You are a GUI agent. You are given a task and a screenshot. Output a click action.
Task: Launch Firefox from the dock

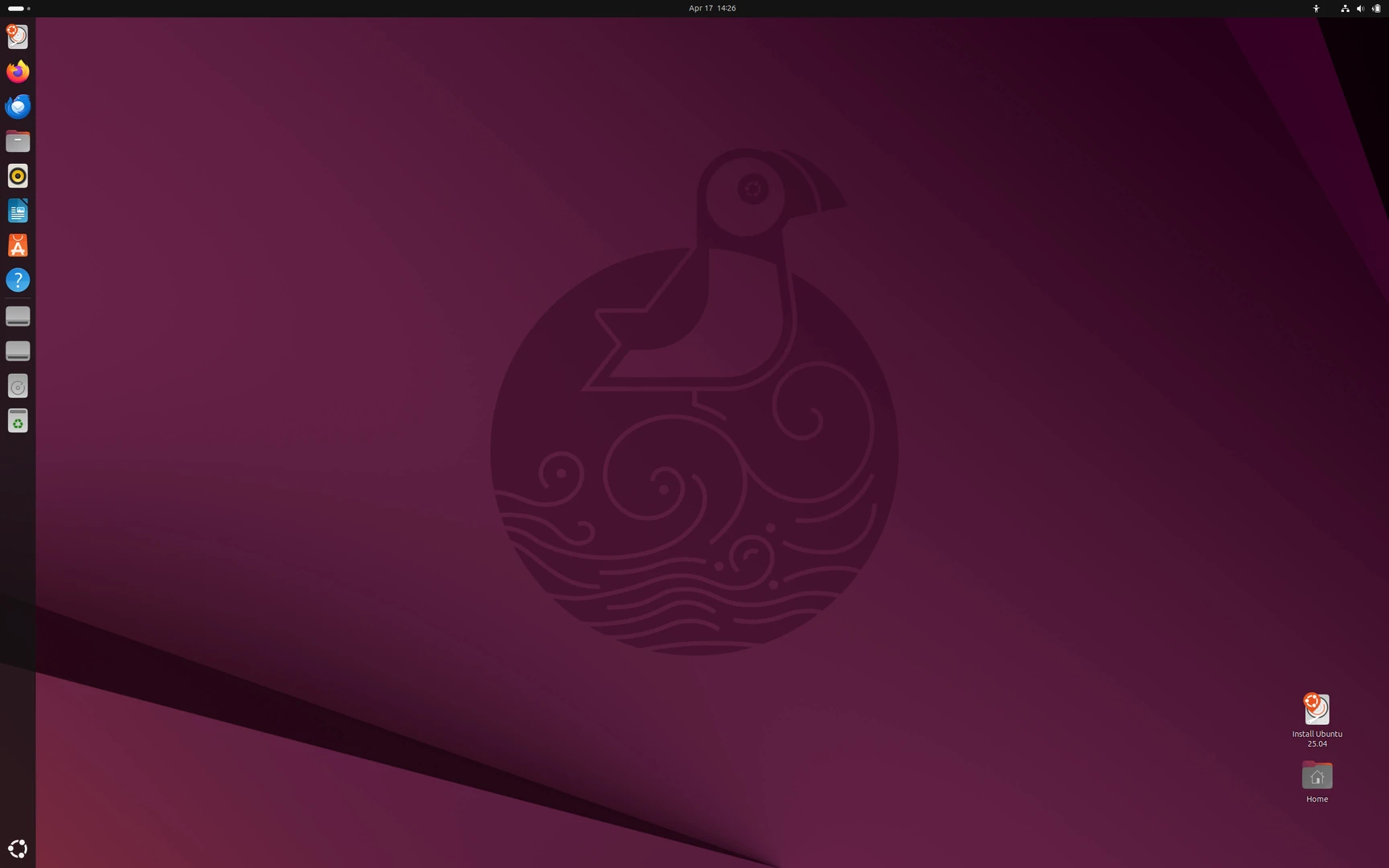[18, 71]
